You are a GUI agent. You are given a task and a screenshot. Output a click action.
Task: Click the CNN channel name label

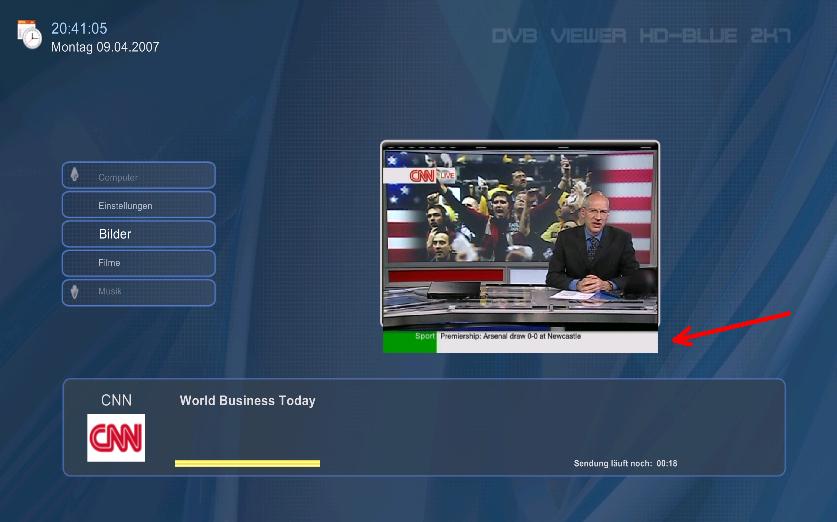pyautogui.click(x=116, y=400)
